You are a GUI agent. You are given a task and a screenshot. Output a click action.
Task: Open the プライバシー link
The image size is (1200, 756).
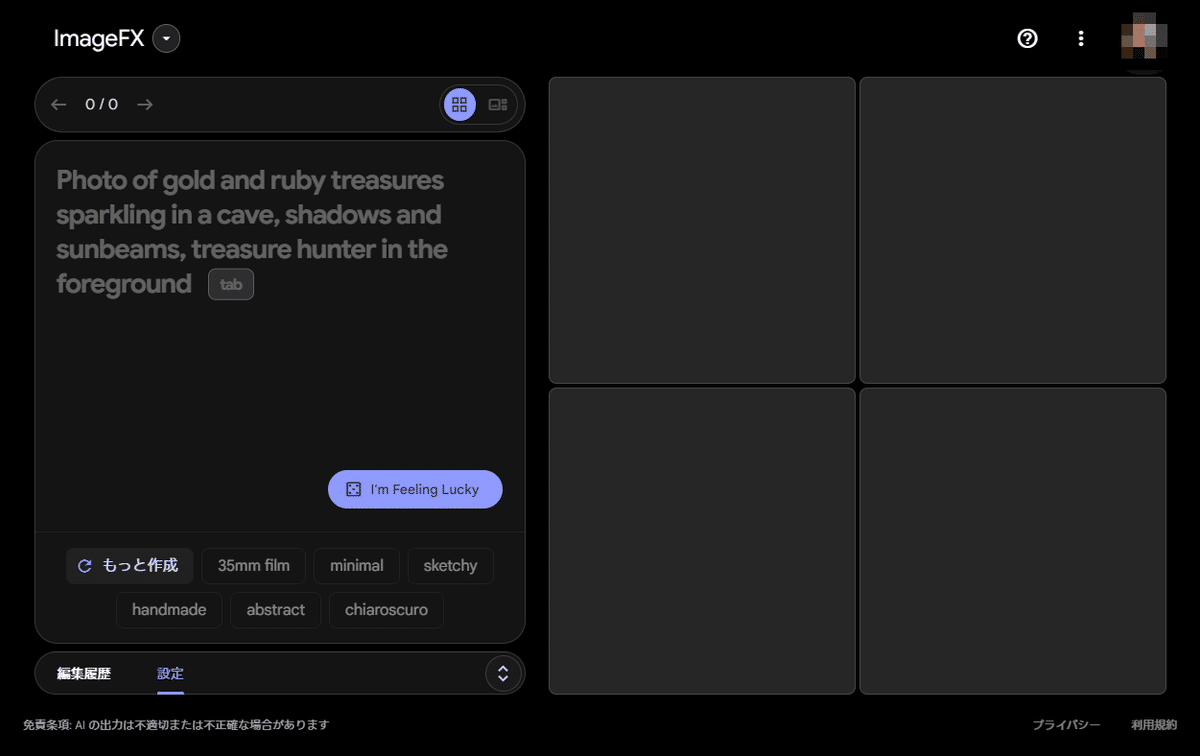click(1065, 724)
